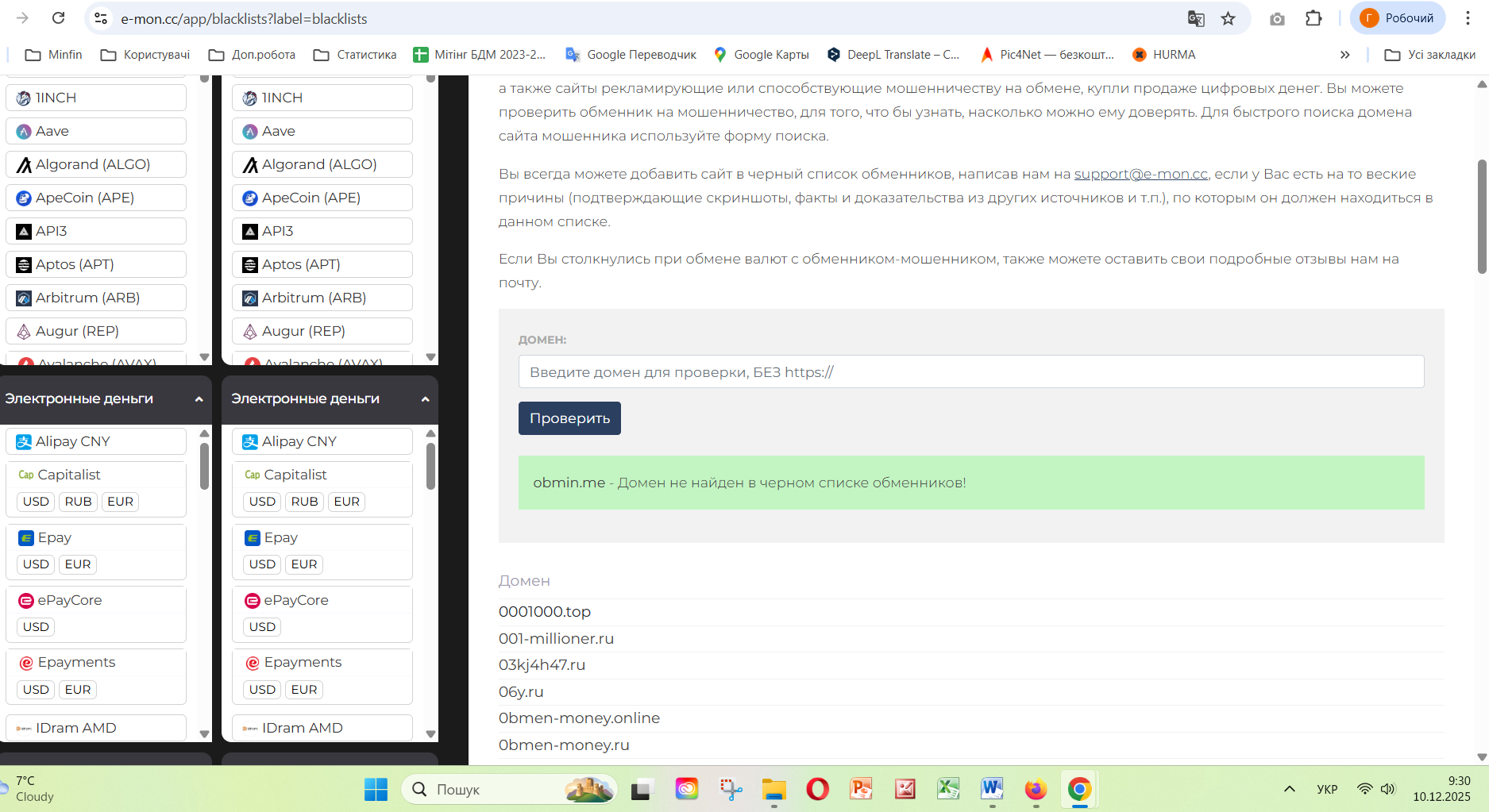Open the Мітінг БДМ 2023 bookmark

(x=480, y=55)
